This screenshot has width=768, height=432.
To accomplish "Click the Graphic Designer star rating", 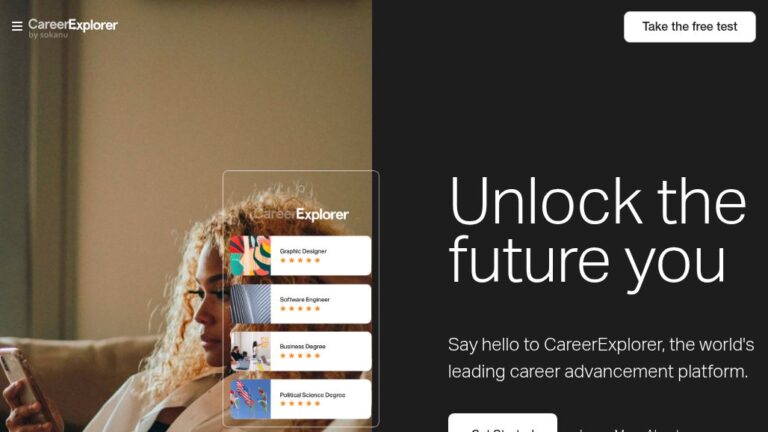I will coord(300,260).
